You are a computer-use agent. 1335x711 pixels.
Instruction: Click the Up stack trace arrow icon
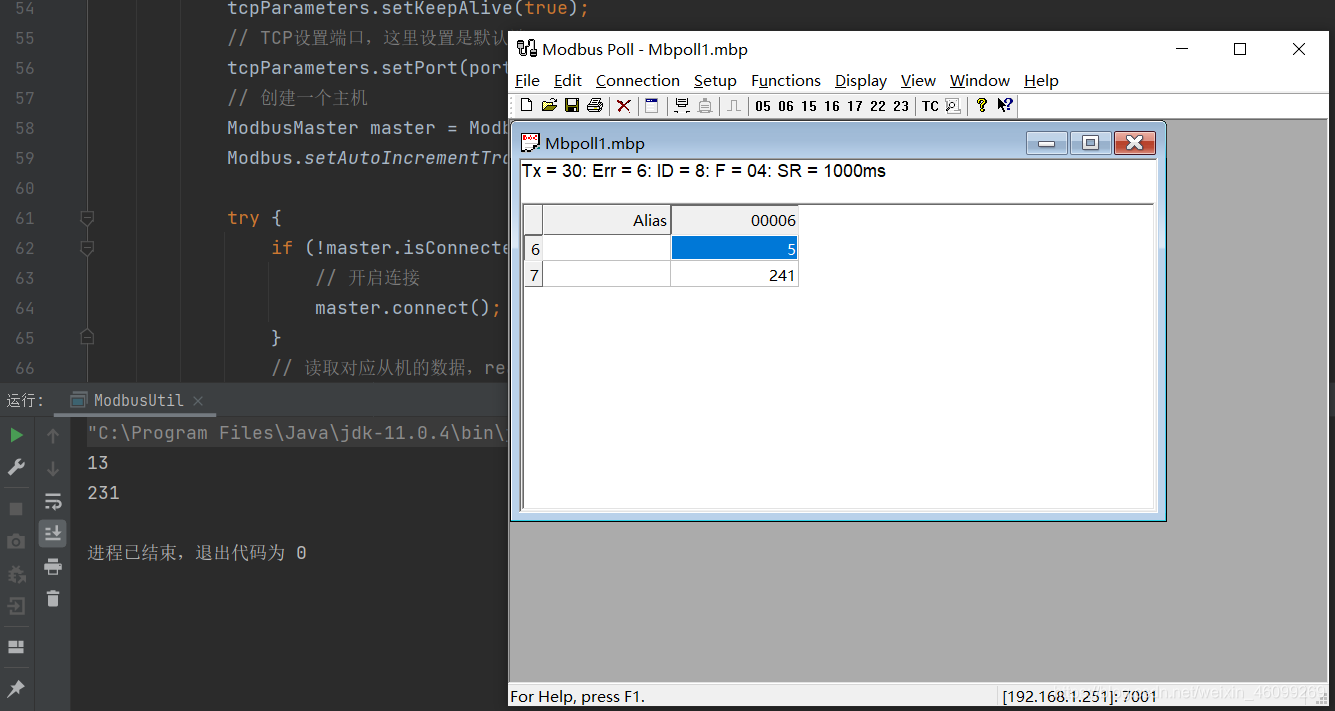[x=53, y=435]
